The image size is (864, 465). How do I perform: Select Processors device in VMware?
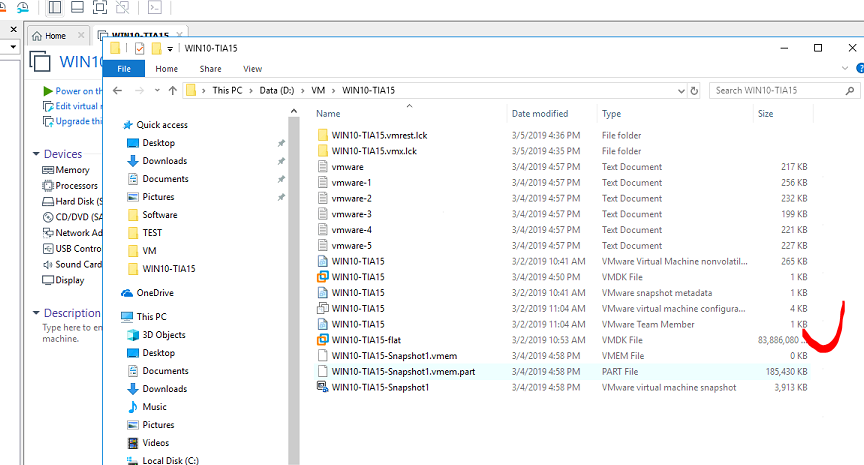(71, 186)
